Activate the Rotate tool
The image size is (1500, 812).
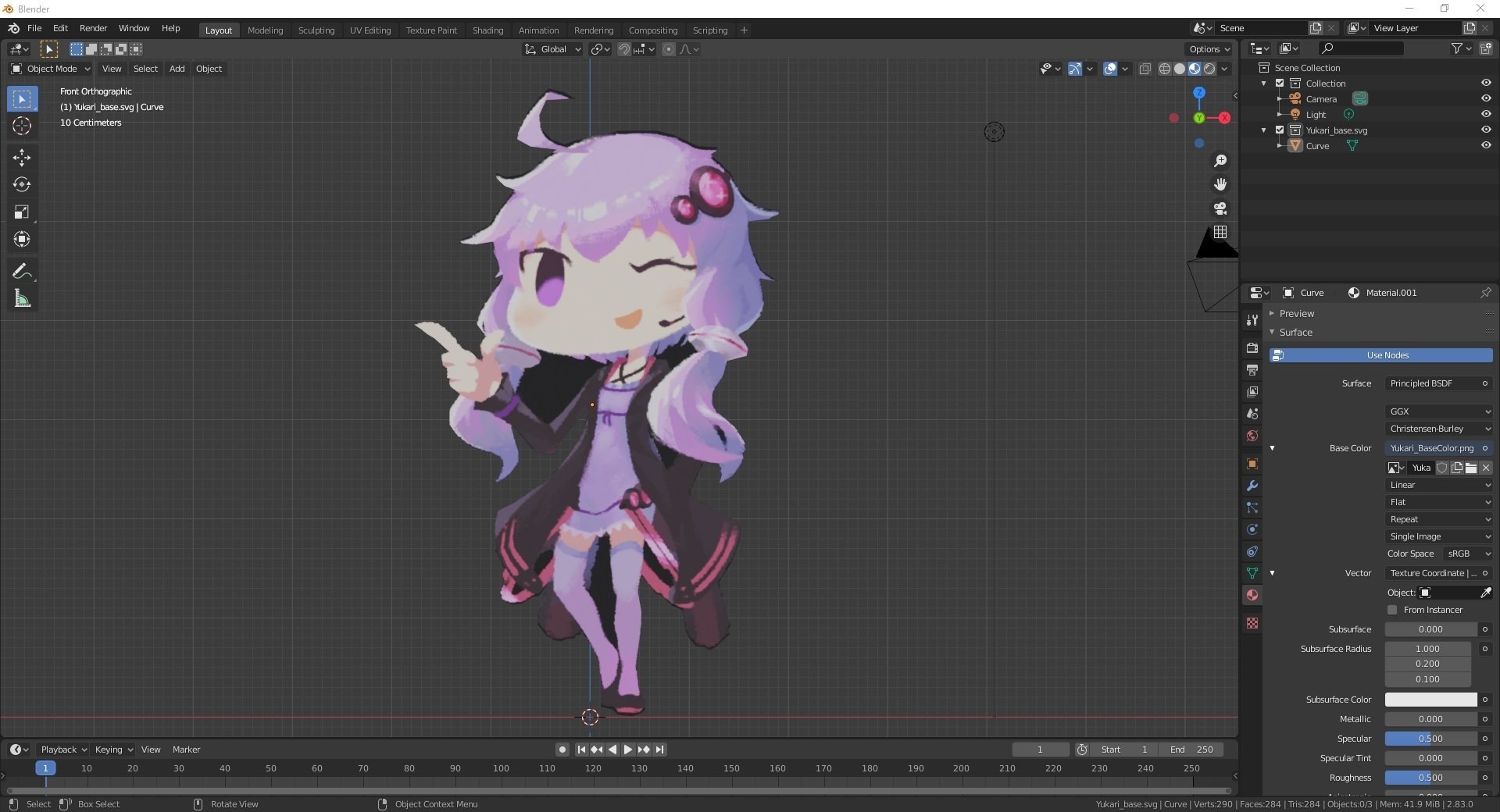[x=22, y=185]
